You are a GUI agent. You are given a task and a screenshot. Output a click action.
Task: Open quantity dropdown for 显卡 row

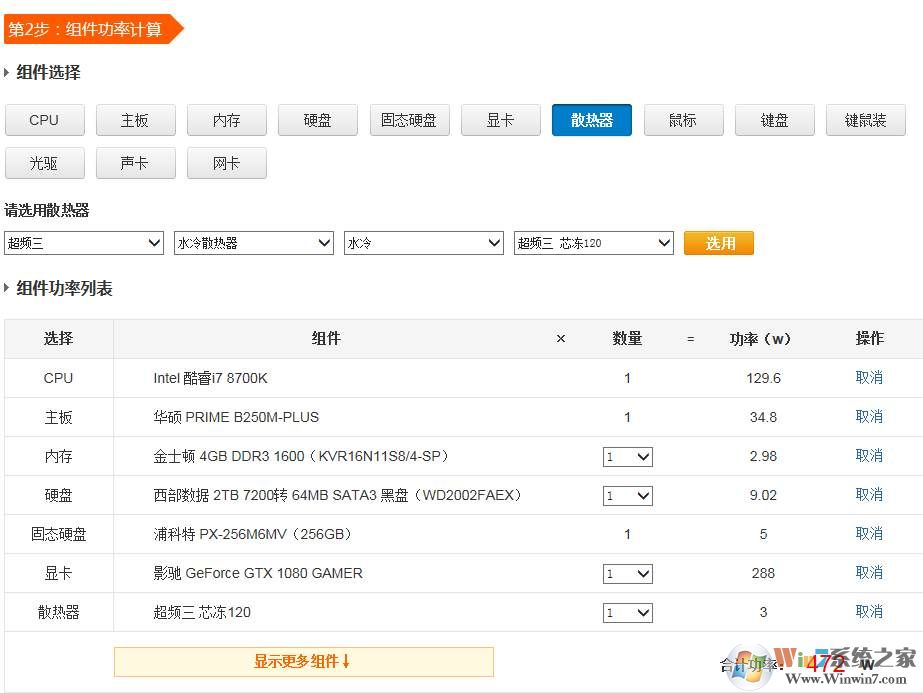pyautogui.click(x=627, y=574)
